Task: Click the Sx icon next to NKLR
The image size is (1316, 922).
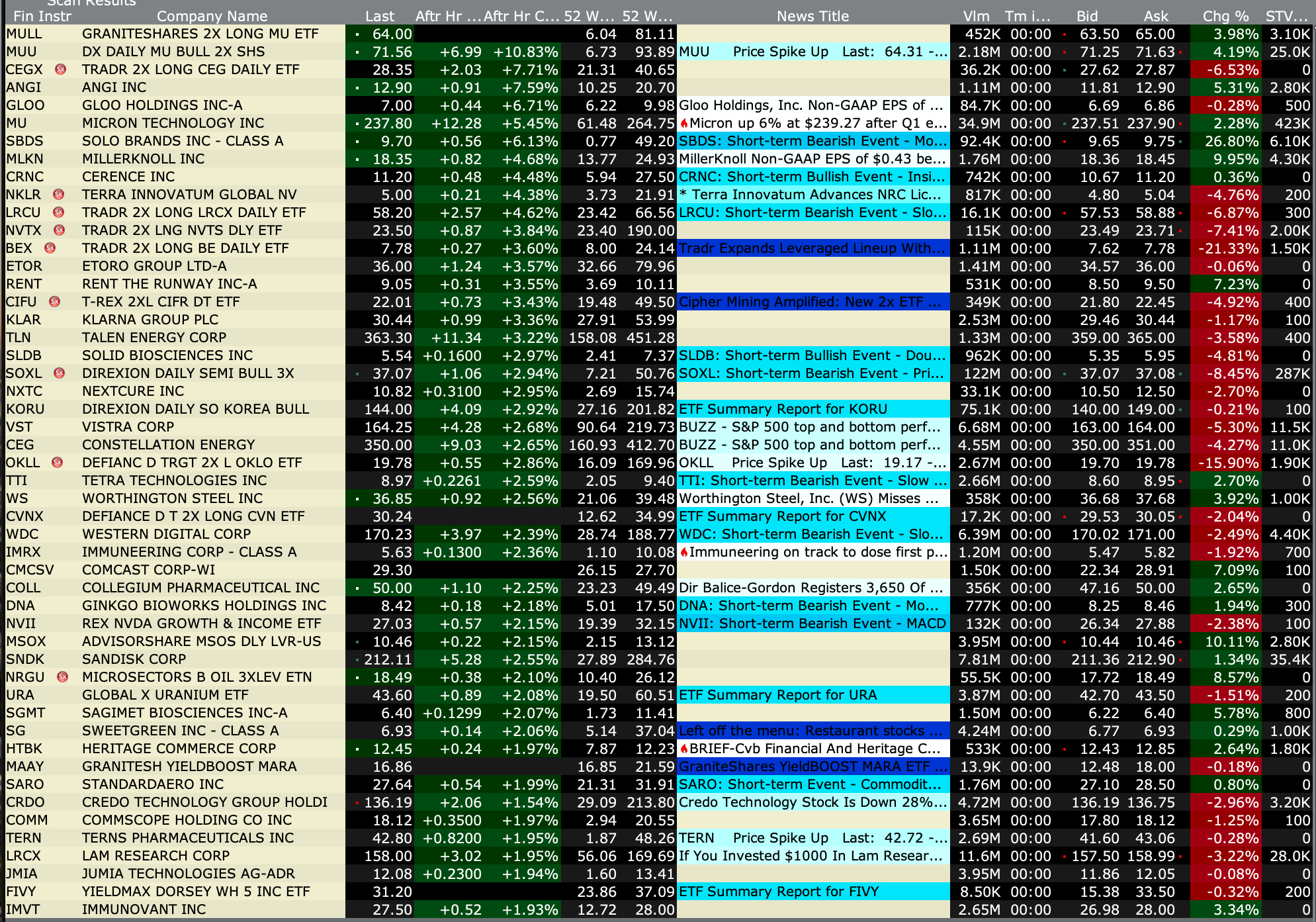Action: [x=58, y=195]
